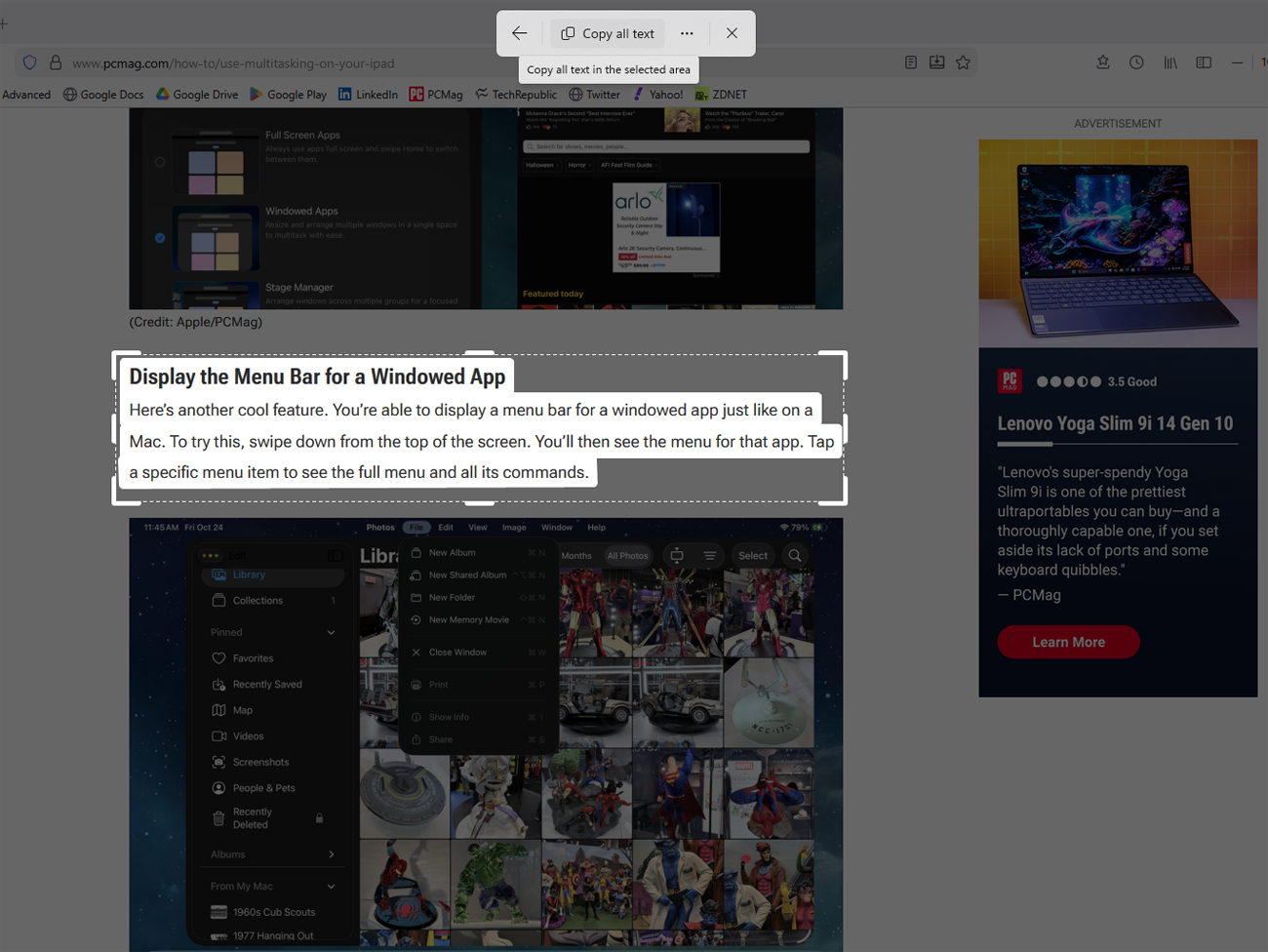Screen dimensions: 1268x952
Task: Select the Full Screen Apps radio button
Action: coord(160,162)
